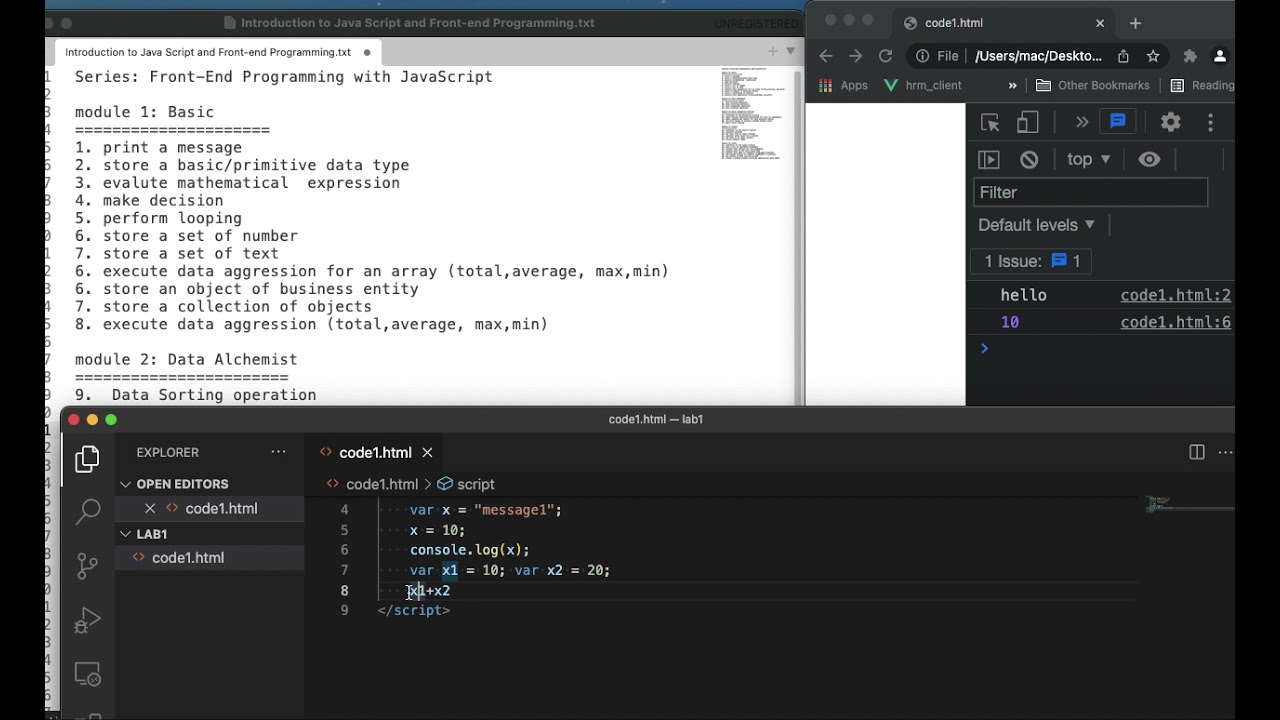Add new tab in Sublime Text

pyautogui.click(x=772, y=50)
